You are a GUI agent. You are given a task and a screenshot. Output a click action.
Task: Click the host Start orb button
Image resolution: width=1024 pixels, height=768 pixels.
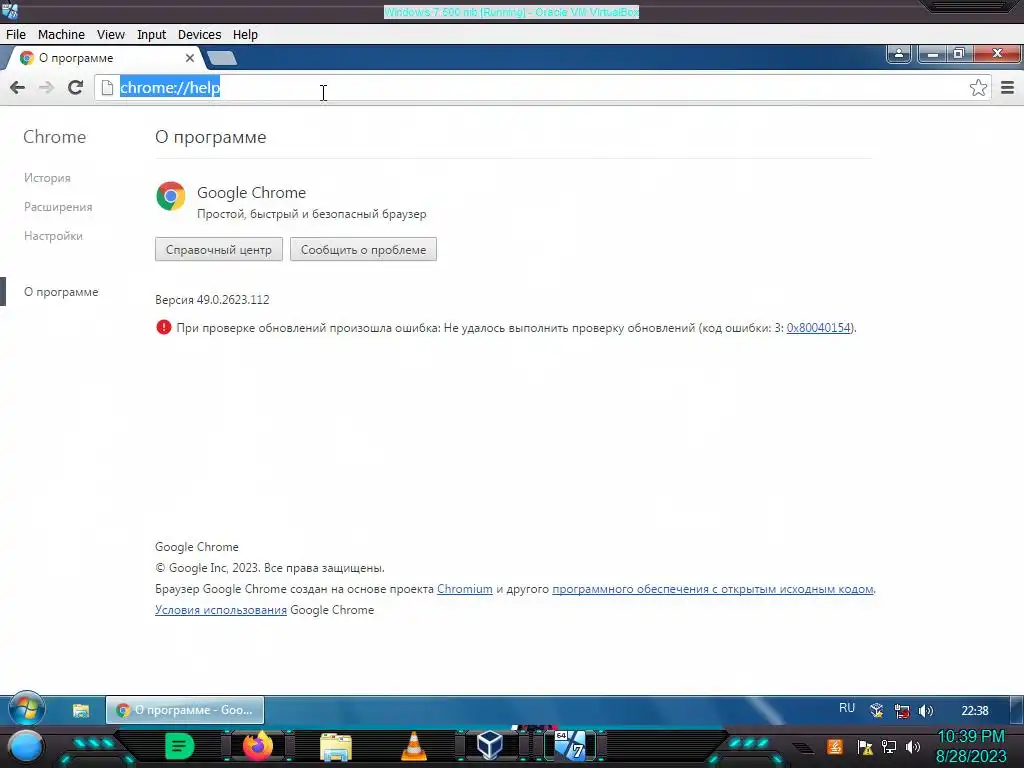(x=26, y=747)
